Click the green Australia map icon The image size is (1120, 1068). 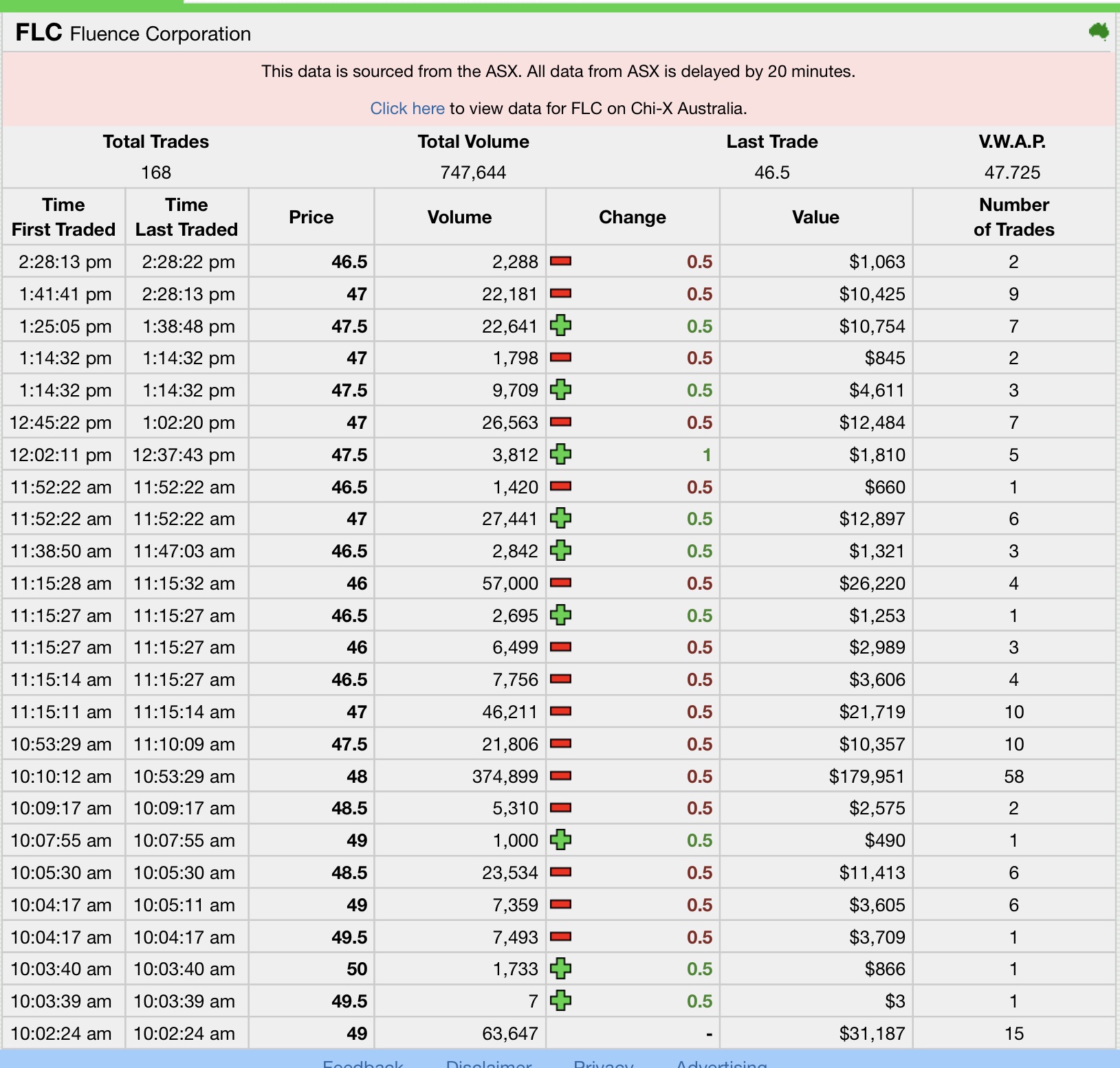click(1099, 32)
